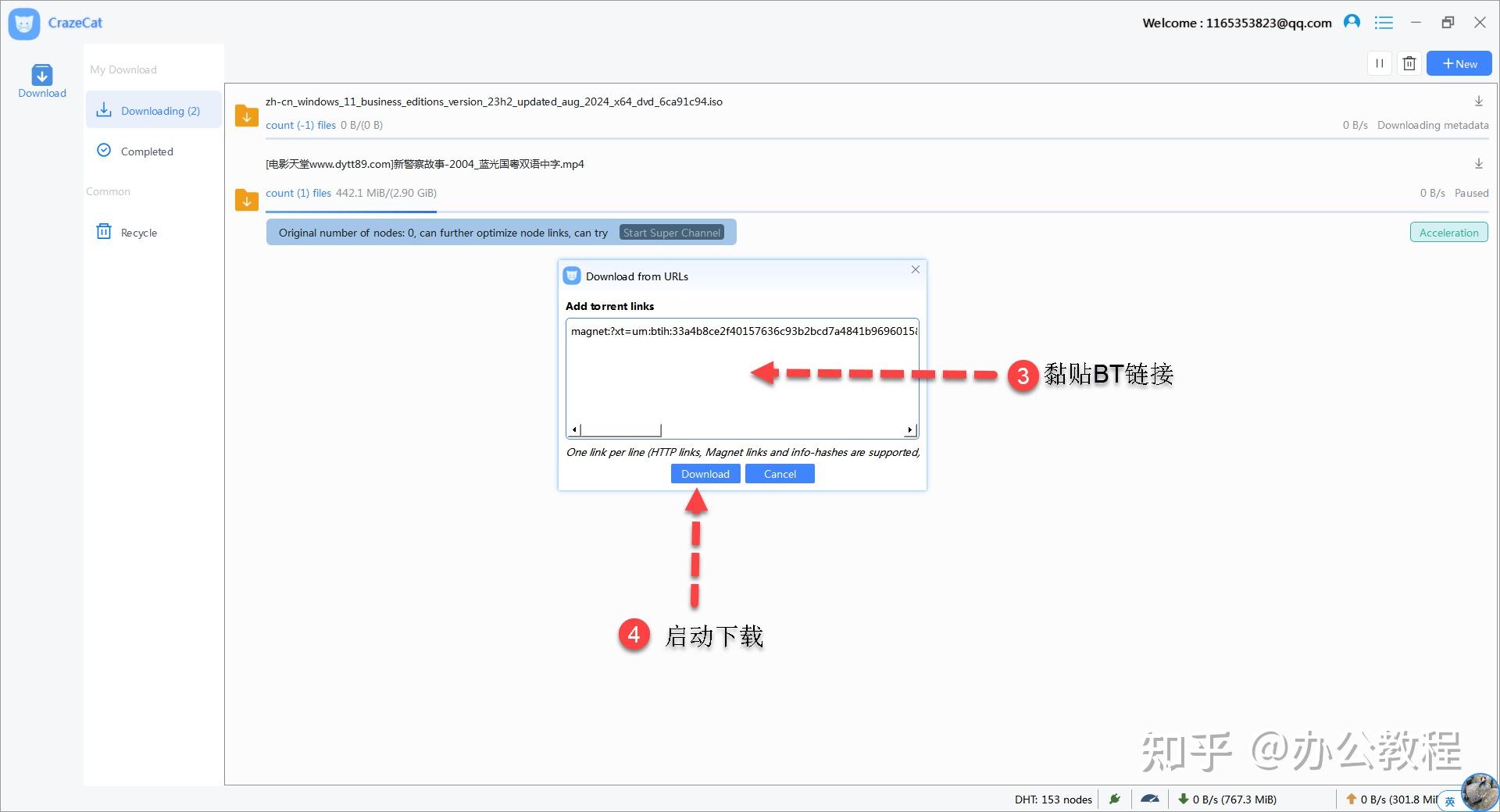Click the download arrow for the iso task
Image resolution: width=1500 pixels, height=812 pixels.
pyautogui.click(x=1479, y=101)
